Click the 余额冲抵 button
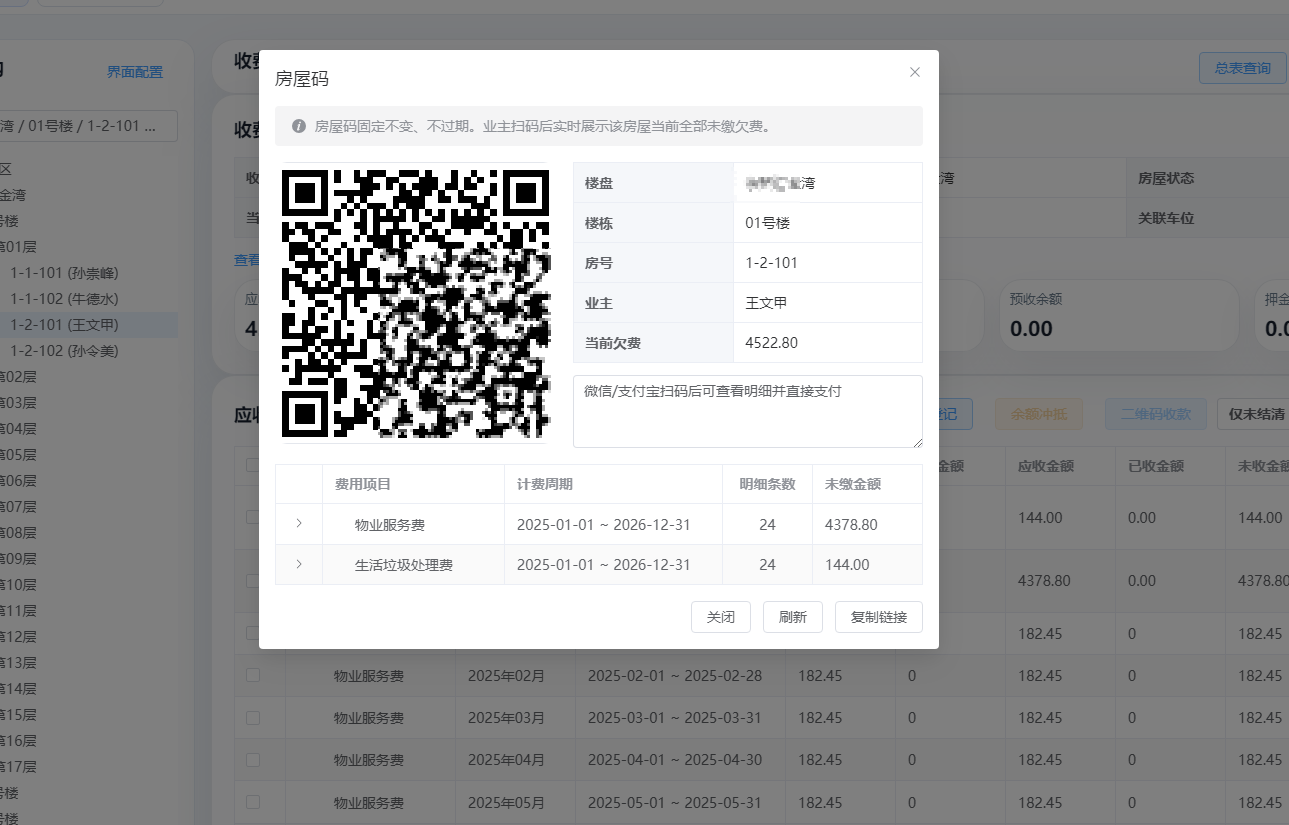Image resolution: width=1289 pixels, height=825 pixels. point(1039,414)
